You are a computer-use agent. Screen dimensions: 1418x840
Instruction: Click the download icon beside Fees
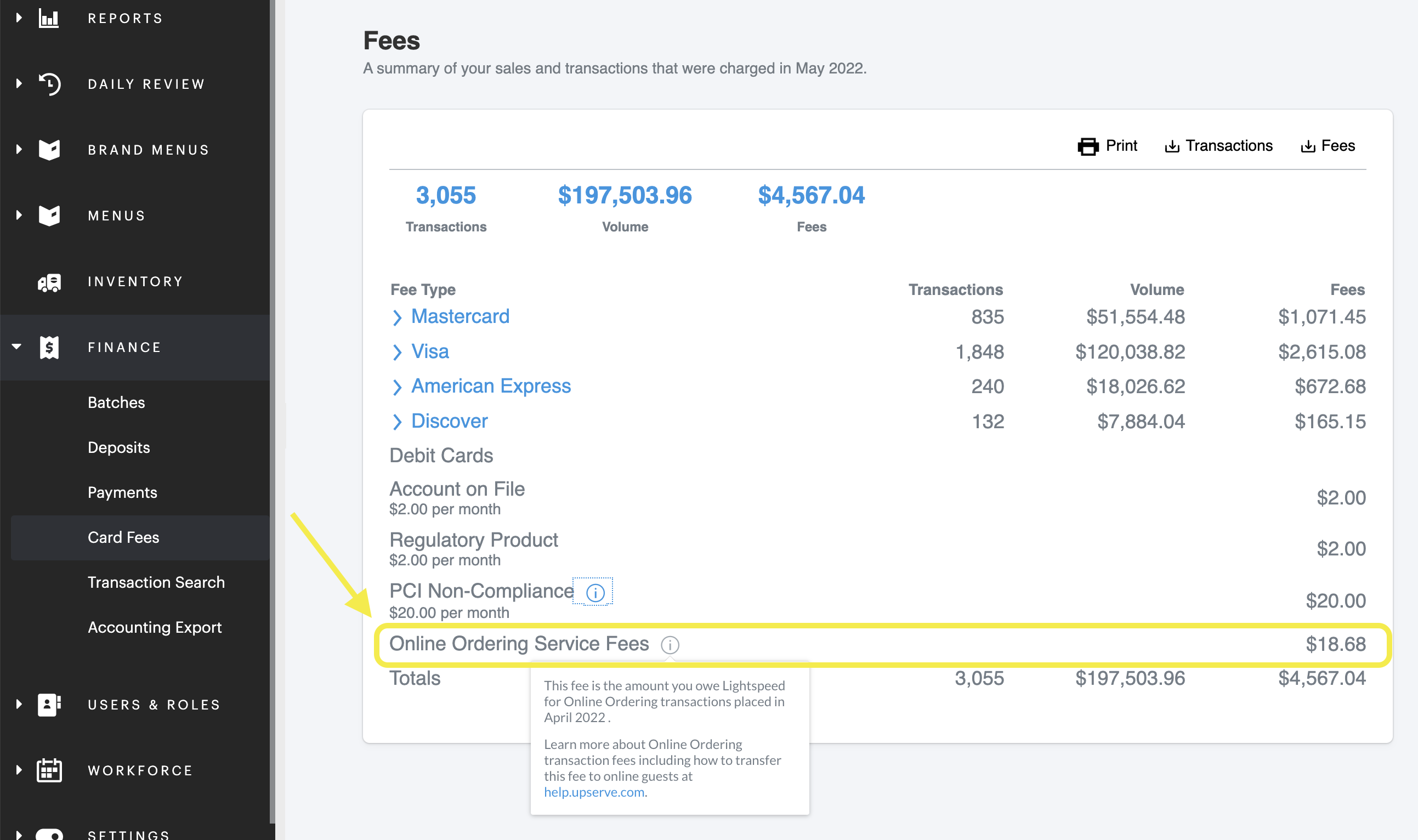[1308, 146]
